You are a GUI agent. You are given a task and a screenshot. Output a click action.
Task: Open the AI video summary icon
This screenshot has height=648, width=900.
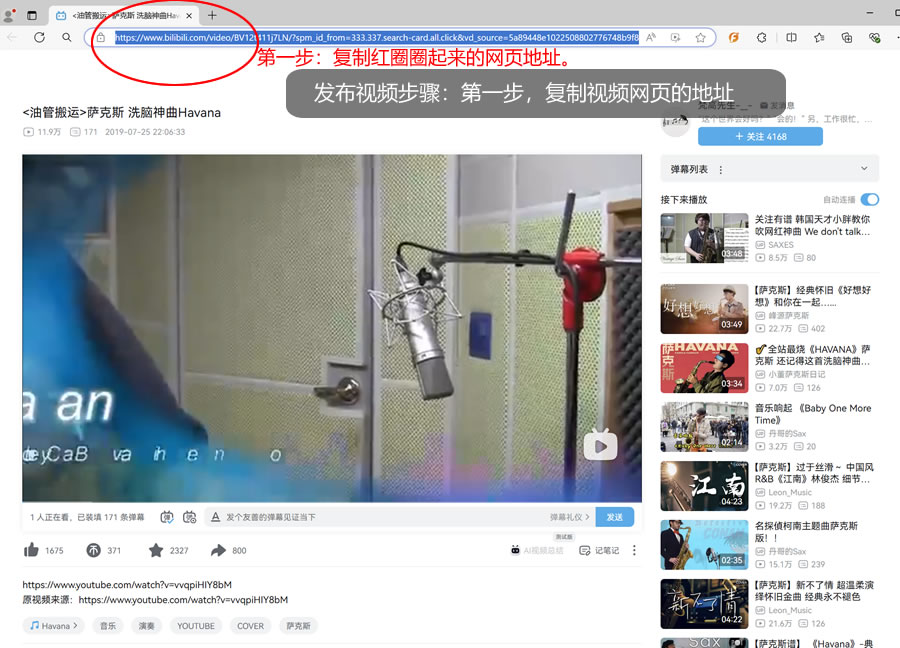515,550
